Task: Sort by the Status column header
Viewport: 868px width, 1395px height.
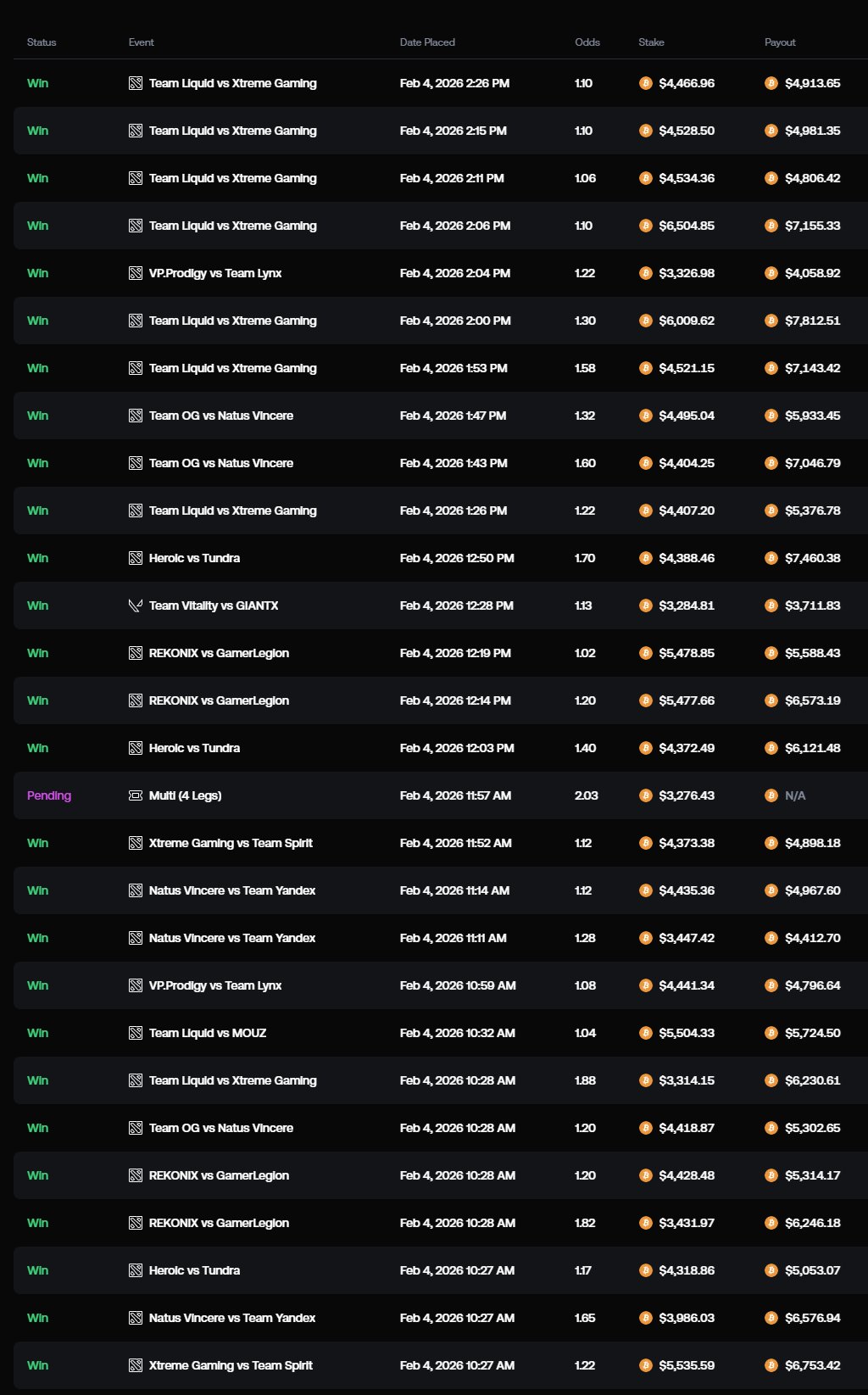Action: [42, 42]
